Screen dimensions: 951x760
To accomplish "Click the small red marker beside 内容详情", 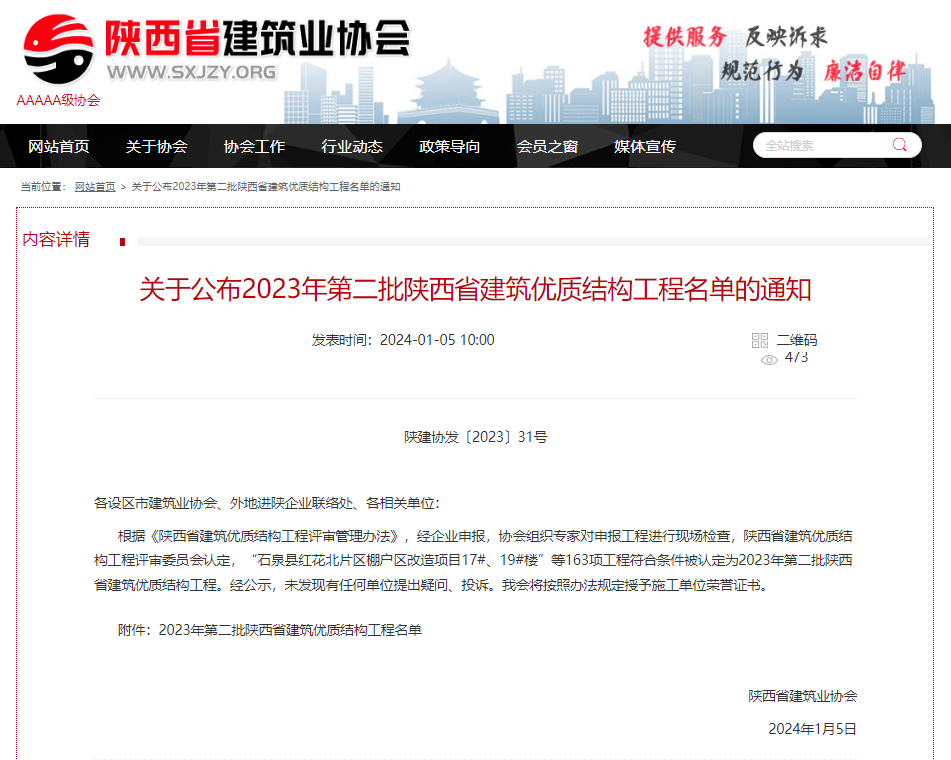I will pos(122,242).
